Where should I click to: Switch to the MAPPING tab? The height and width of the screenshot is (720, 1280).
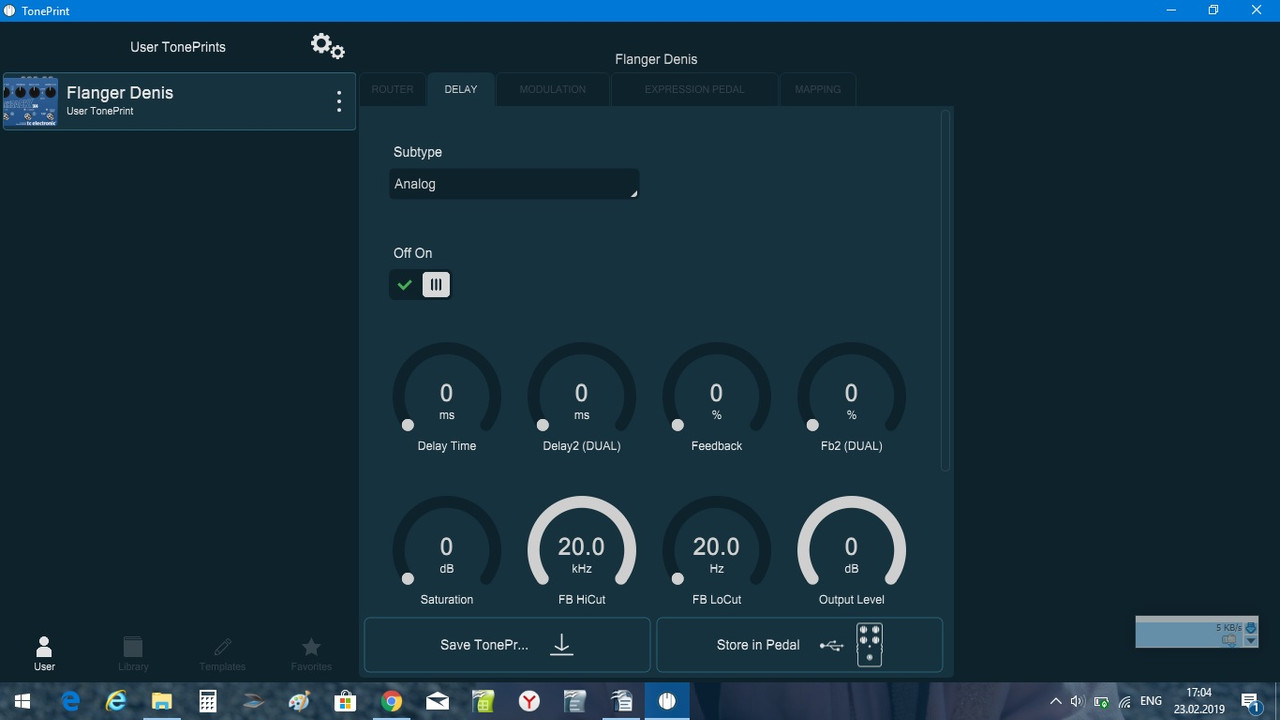point(818,89)
